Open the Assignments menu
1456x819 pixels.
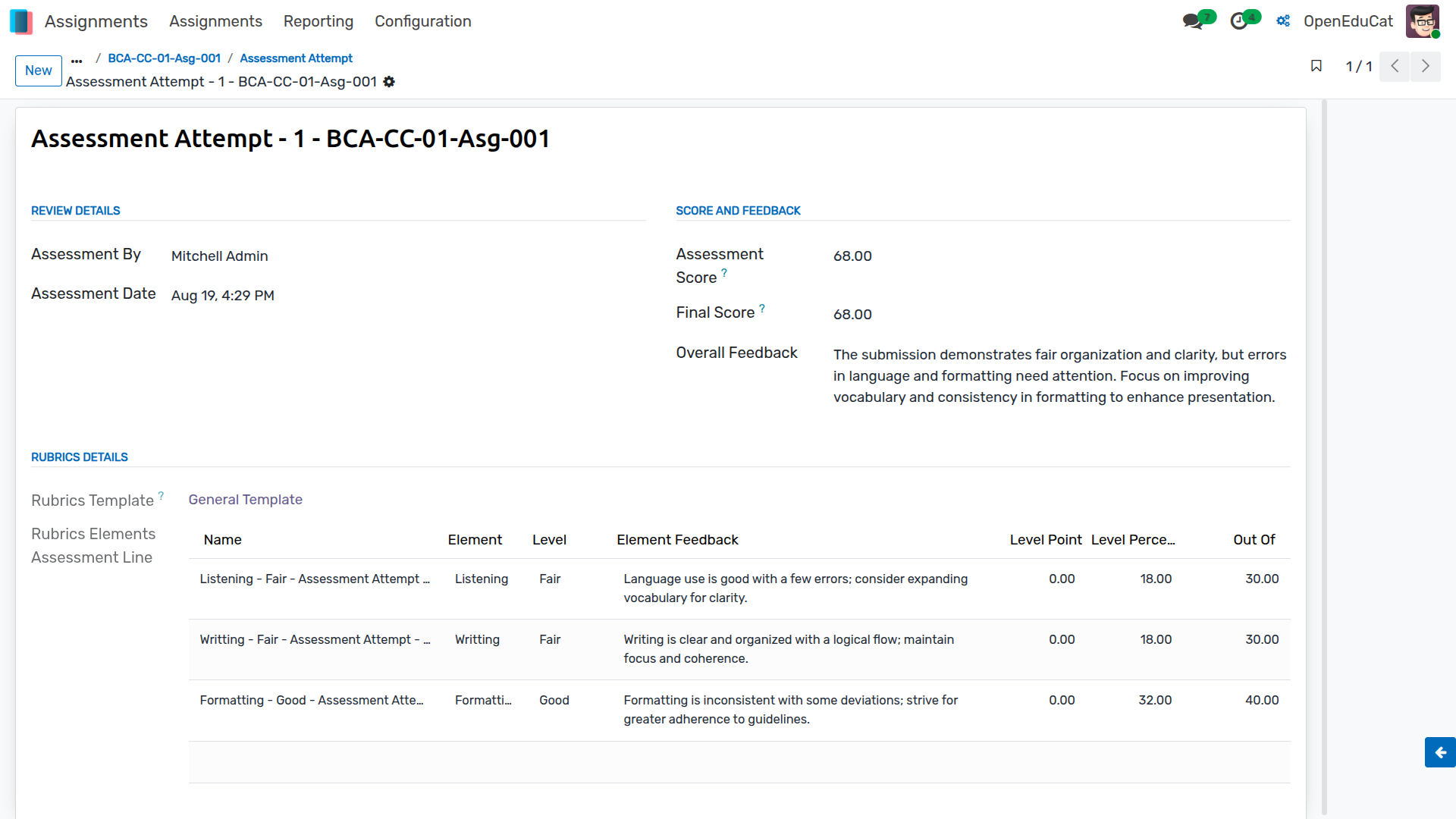(x=215, y=21)
